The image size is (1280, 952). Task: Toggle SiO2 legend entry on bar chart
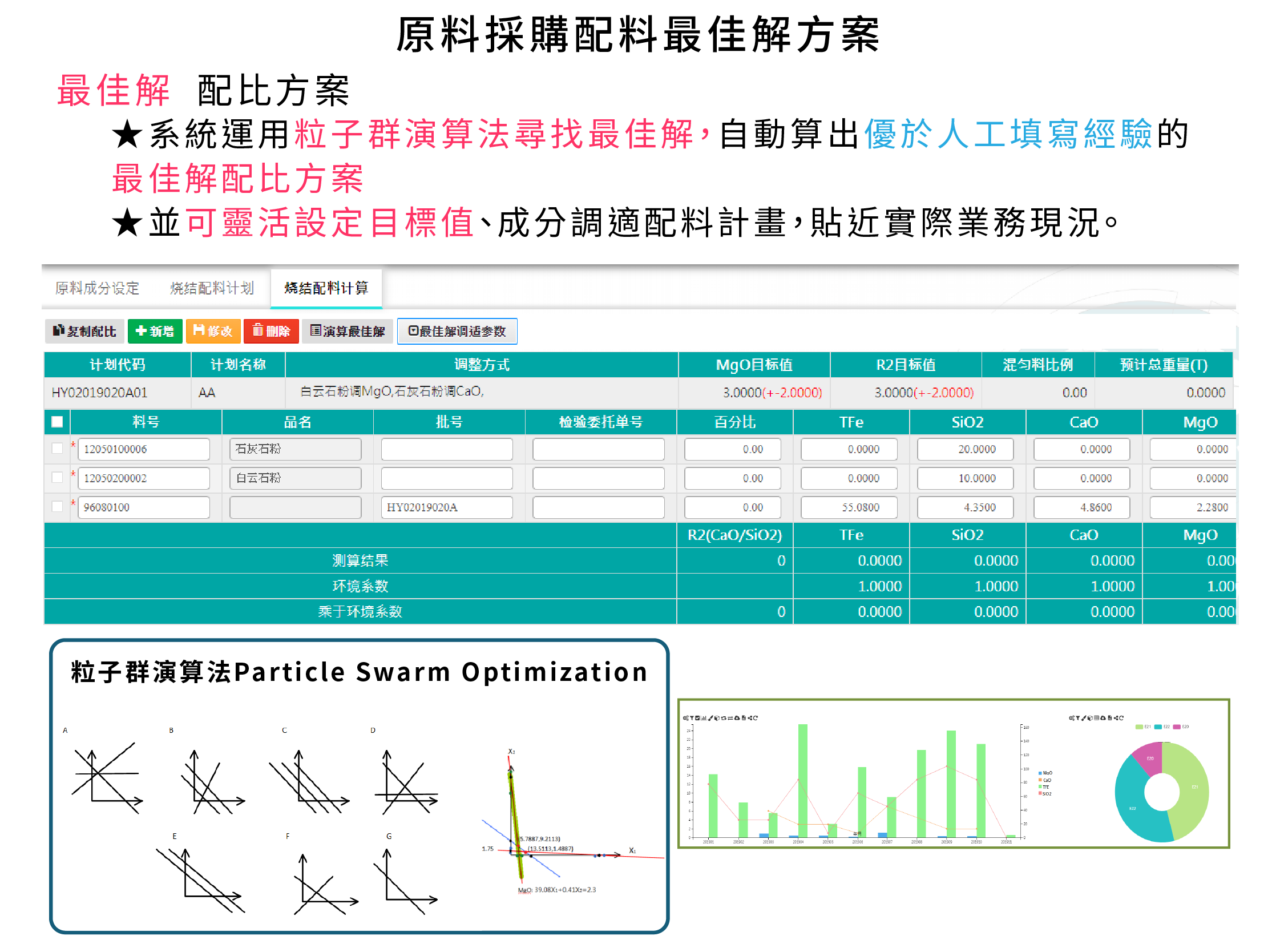(1045, 794)
